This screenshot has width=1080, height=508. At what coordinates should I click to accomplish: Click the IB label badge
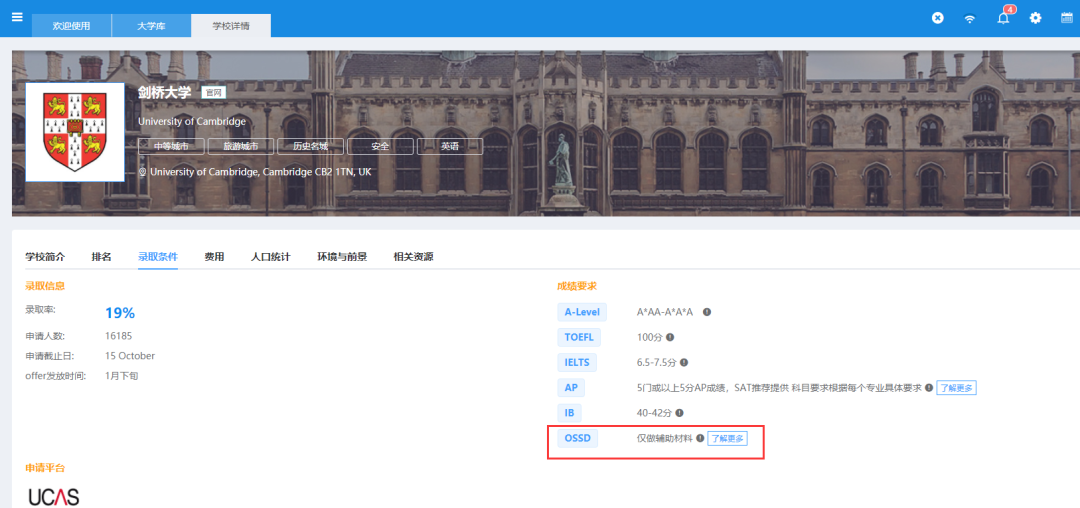tap(569, 413)
